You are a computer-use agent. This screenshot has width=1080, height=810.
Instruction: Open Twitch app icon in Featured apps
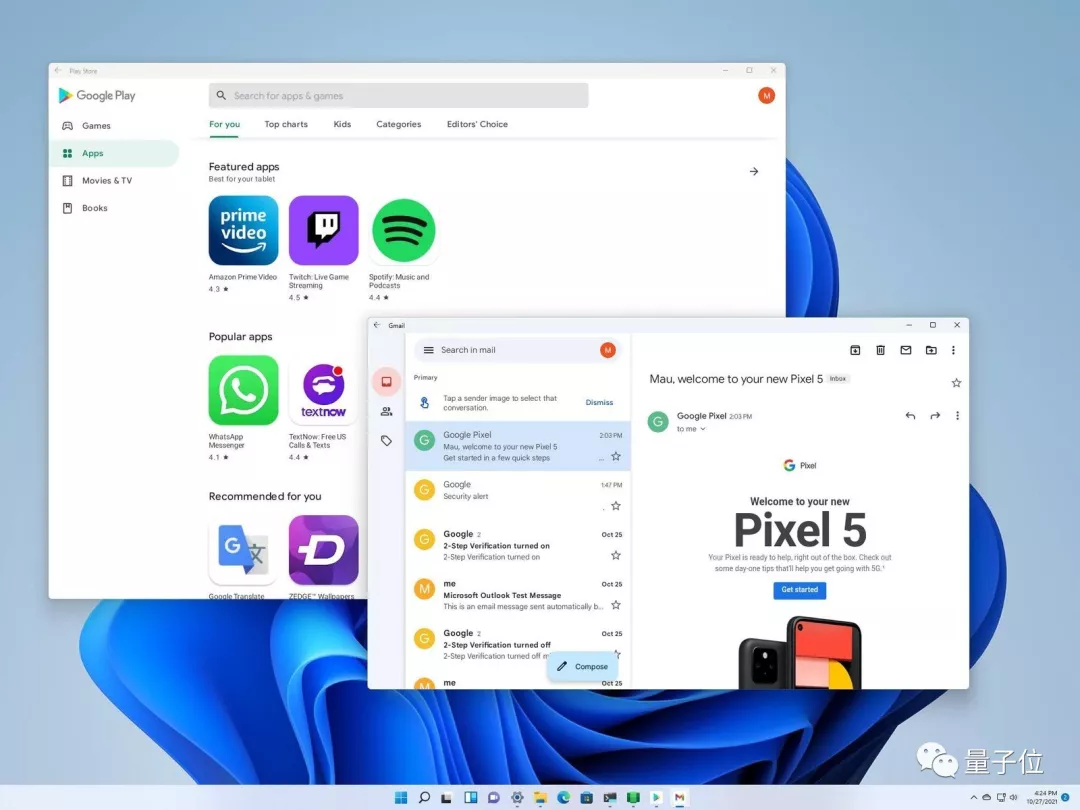323,230
